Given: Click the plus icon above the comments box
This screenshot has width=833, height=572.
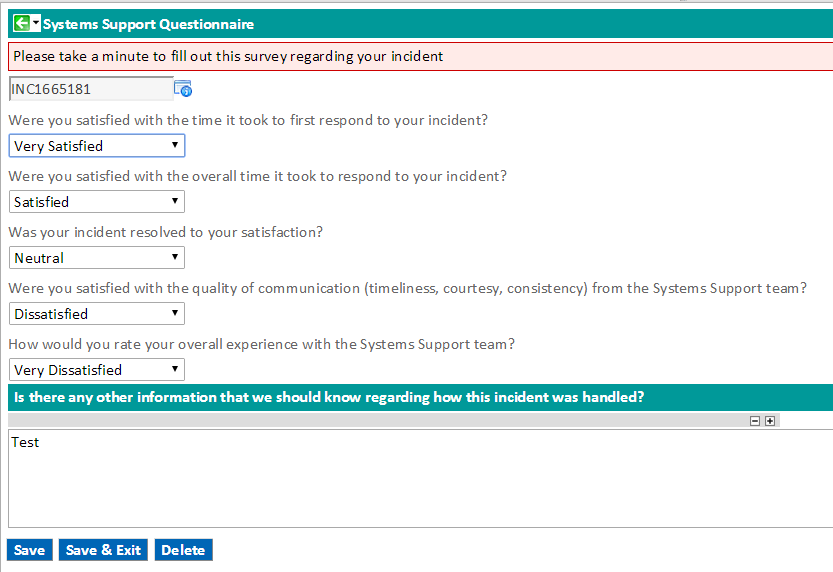Looking at the screenshot, I should click(x=770, y=421).
